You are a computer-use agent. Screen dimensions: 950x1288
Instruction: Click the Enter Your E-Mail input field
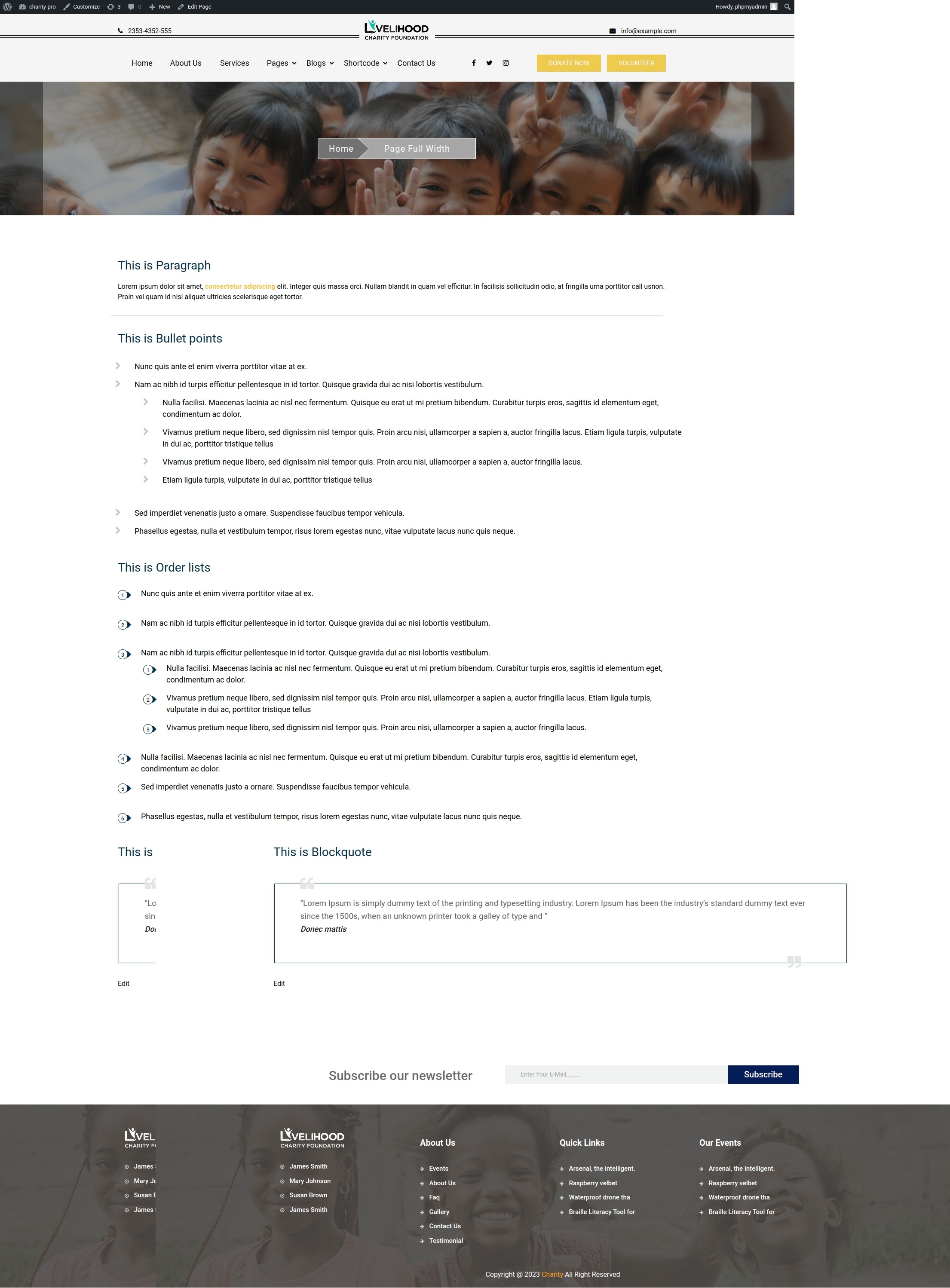pyautogui.click(x=614, y=1074)
